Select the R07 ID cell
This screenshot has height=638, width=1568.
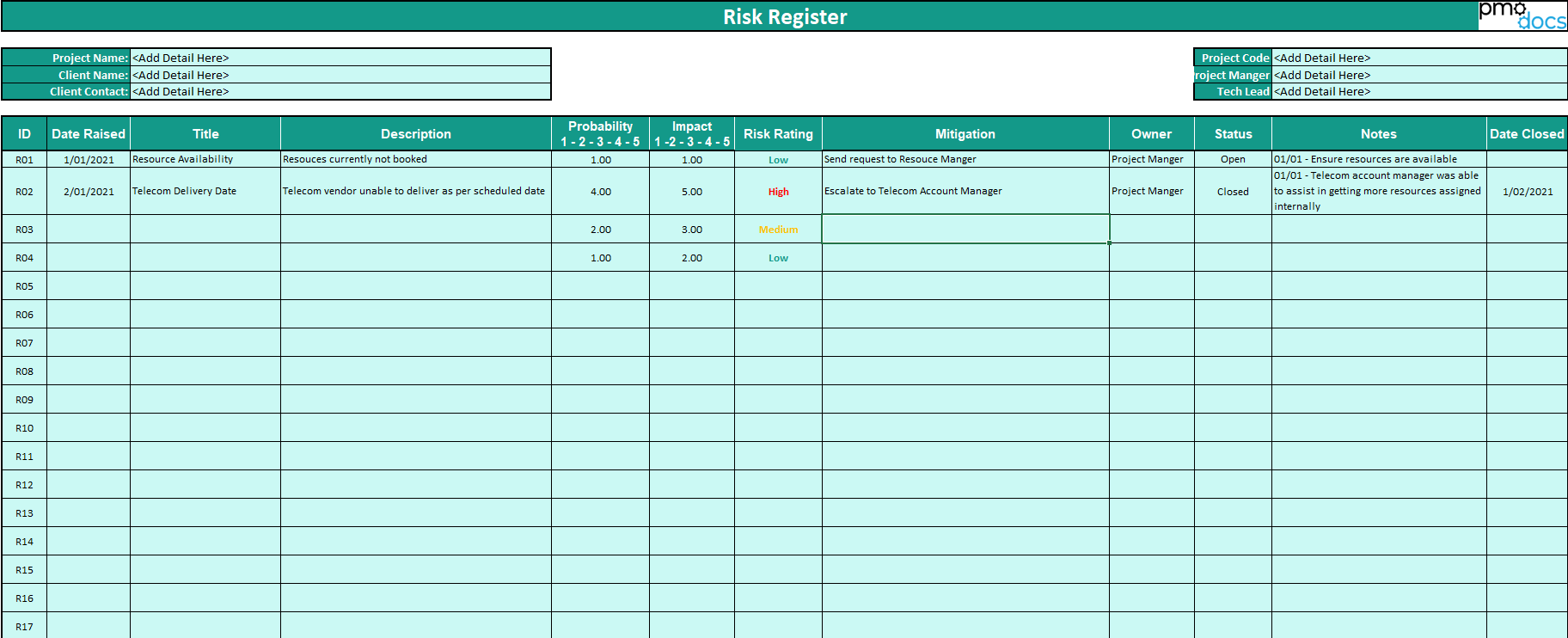[24, 342]
